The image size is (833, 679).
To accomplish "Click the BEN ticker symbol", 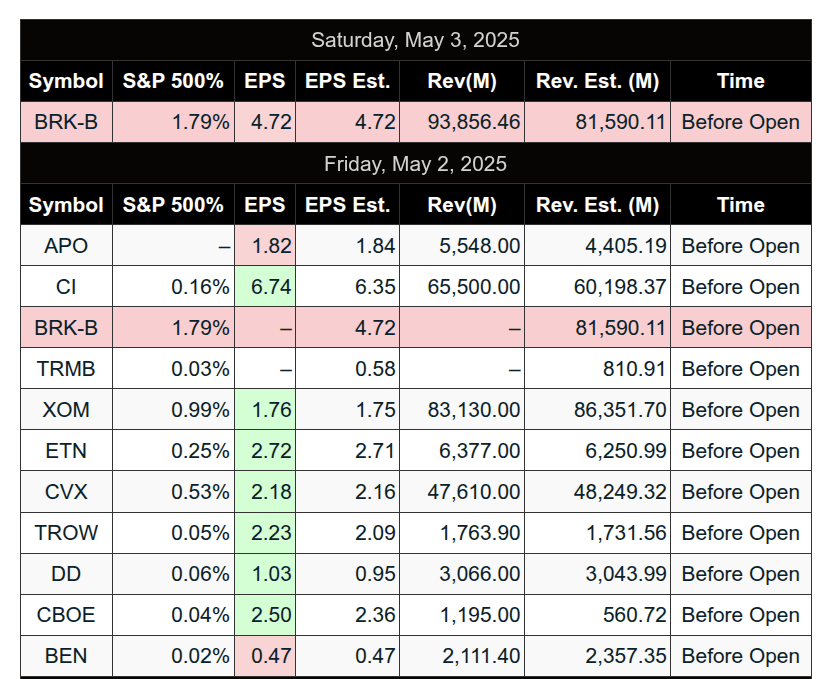I will [66, 656].
